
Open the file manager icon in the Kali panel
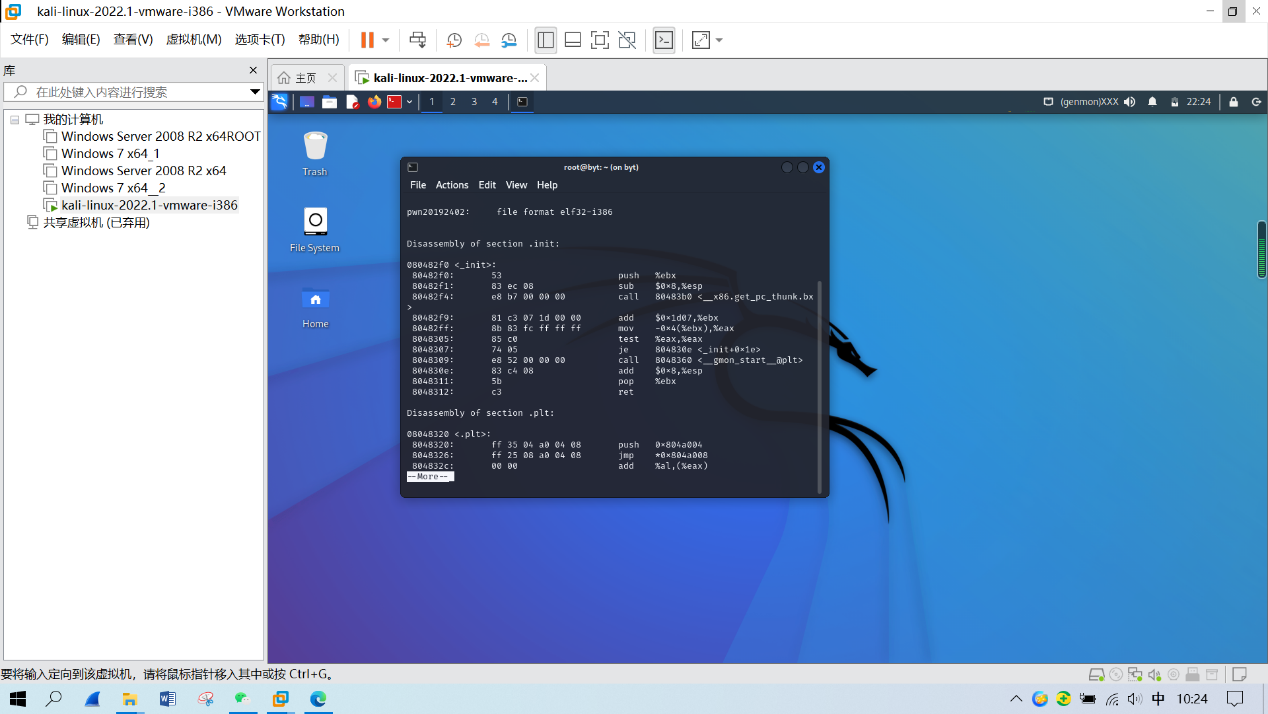329,102
